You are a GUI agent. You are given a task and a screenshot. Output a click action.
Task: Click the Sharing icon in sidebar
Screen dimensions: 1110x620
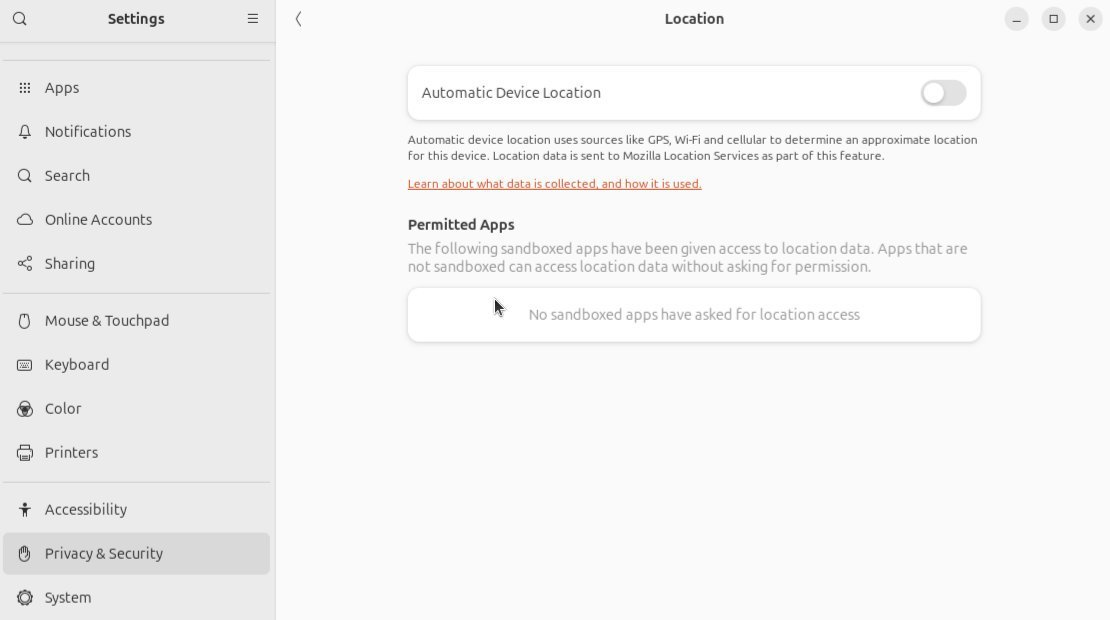pyautogui.click(x=25, y=264)
